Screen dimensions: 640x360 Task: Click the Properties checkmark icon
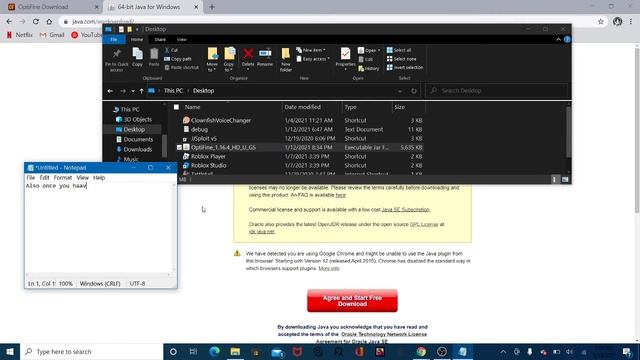click(x=345, y=54)
